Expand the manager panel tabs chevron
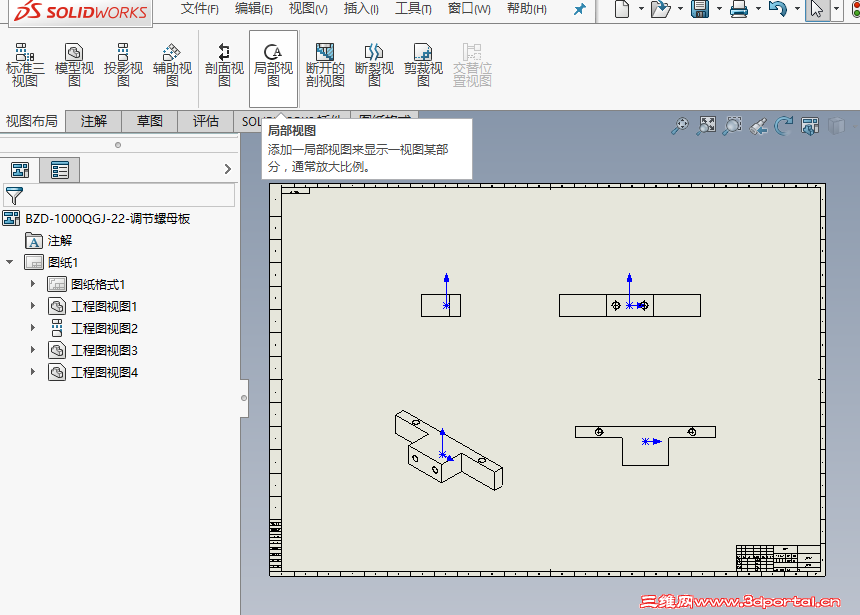The image size is (860, 615). [x=228, y=169]
